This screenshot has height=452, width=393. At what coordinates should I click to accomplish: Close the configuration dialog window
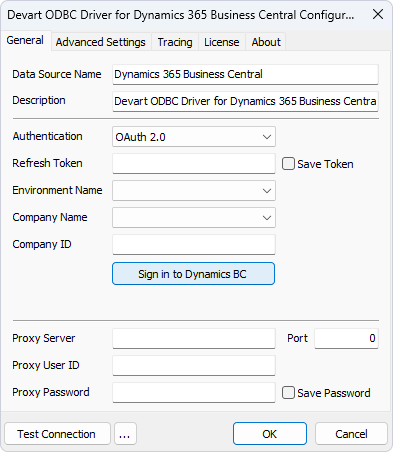coord(378,14)
